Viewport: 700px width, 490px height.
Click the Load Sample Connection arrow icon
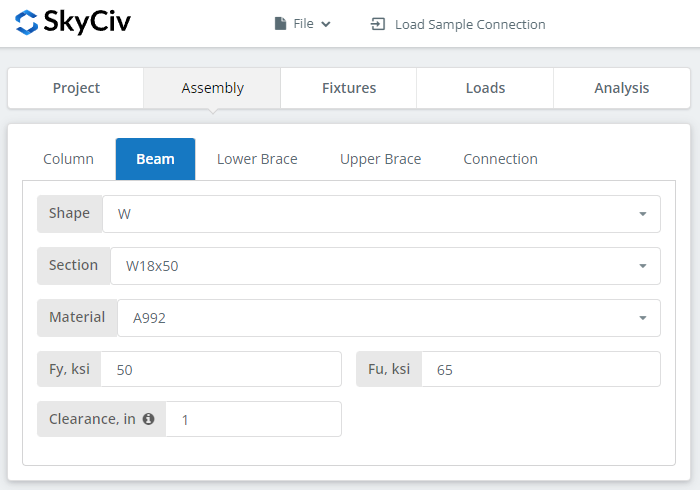(378, 24)
